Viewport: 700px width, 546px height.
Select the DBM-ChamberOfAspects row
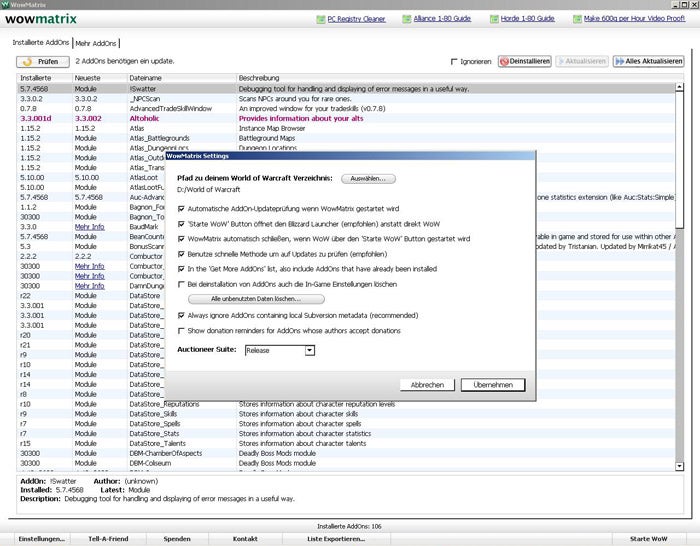pyautogui.click(x=346, y=453)
